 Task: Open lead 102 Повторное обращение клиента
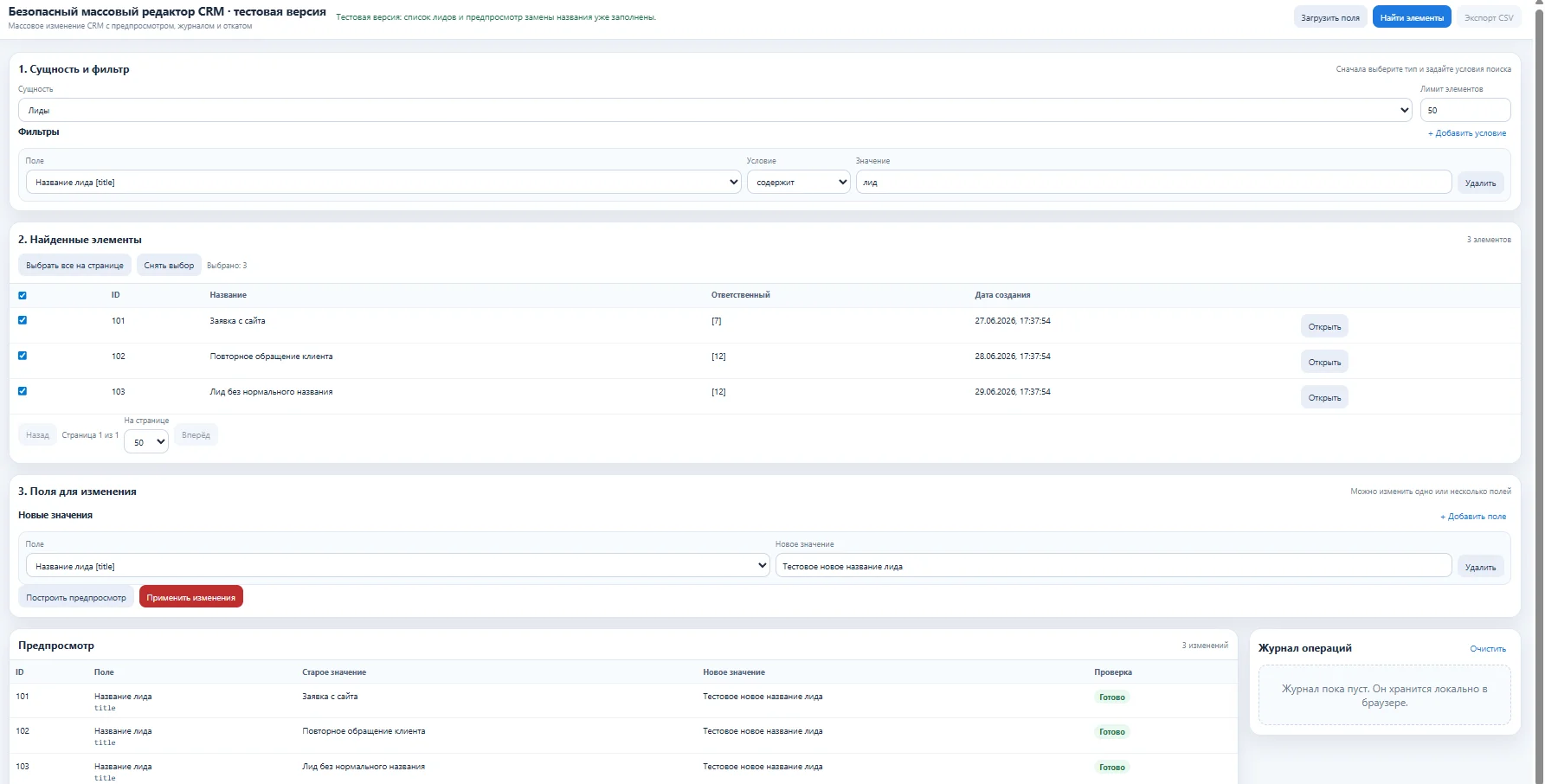click(x=1324, y=362)
